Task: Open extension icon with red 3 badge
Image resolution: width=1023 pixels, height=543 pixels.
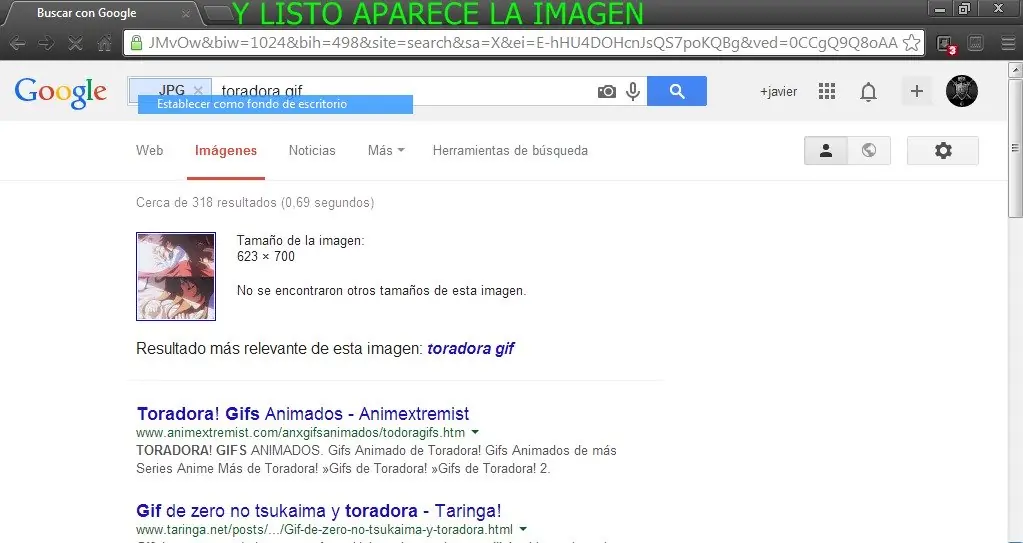Action: [945, 44]
